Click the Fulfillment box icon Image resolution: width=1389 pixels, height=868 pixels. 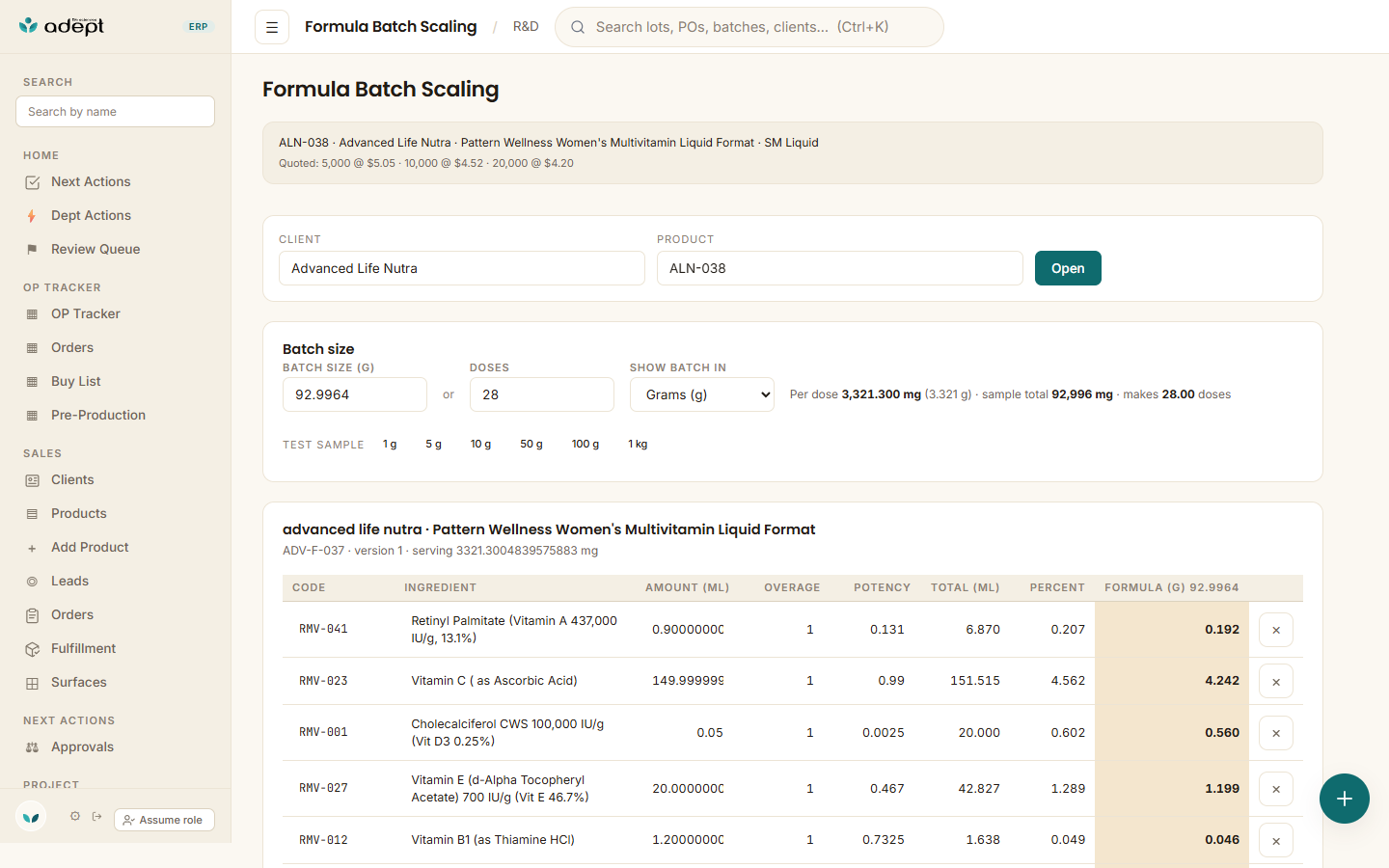(x=32, y=649)
